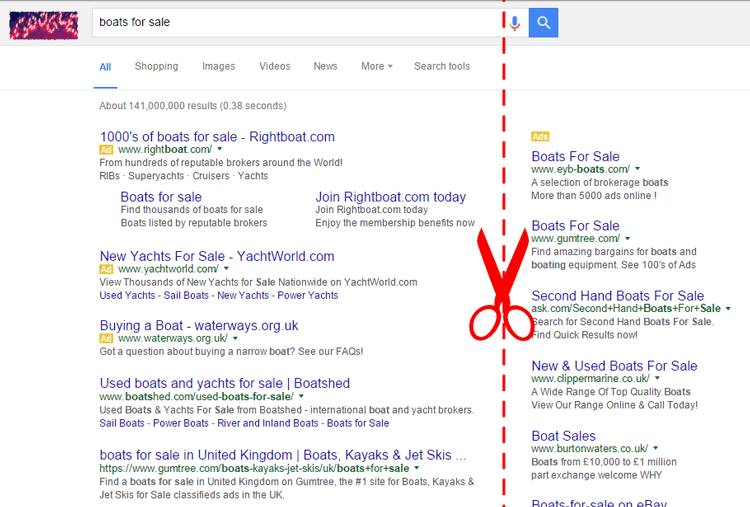Open the Used Yachts sitelink
Viewport: 750px width, 507px height.
[127, 296]
